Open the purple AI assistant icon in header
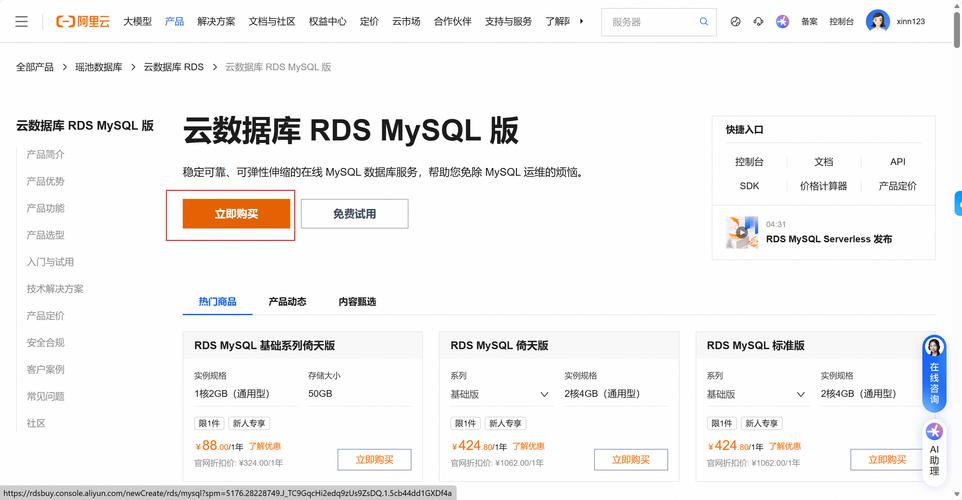Viewport: 962px width, 500px height. 782,21
